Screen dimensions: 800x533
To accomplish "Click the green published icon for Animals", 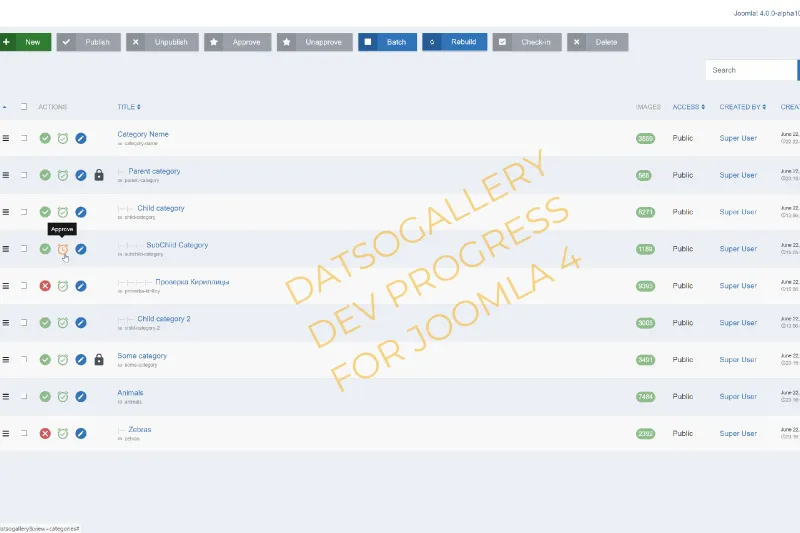I will [x=45, y=397].
